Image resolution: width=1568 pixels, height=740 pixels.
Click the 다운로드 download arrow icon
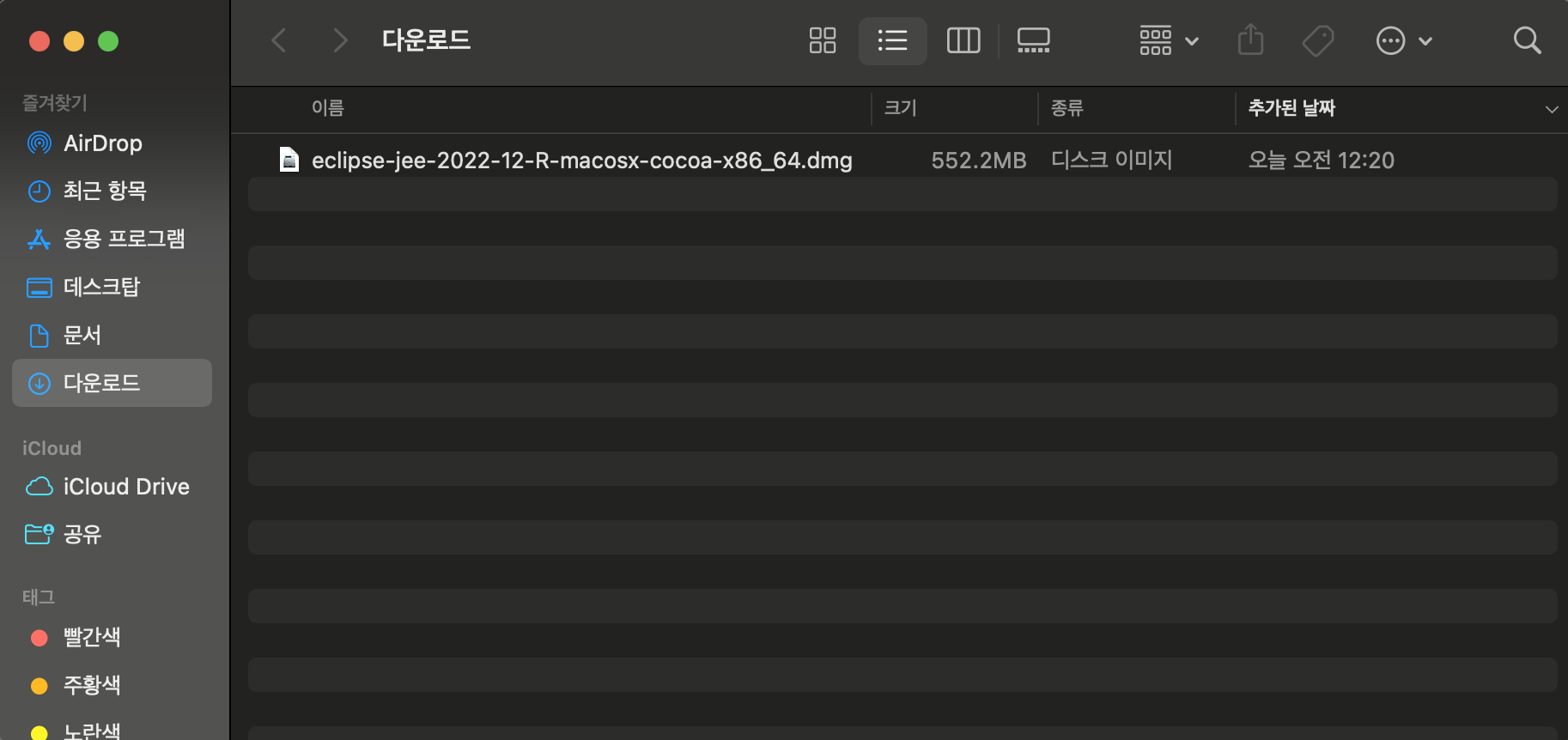point(40,384)
